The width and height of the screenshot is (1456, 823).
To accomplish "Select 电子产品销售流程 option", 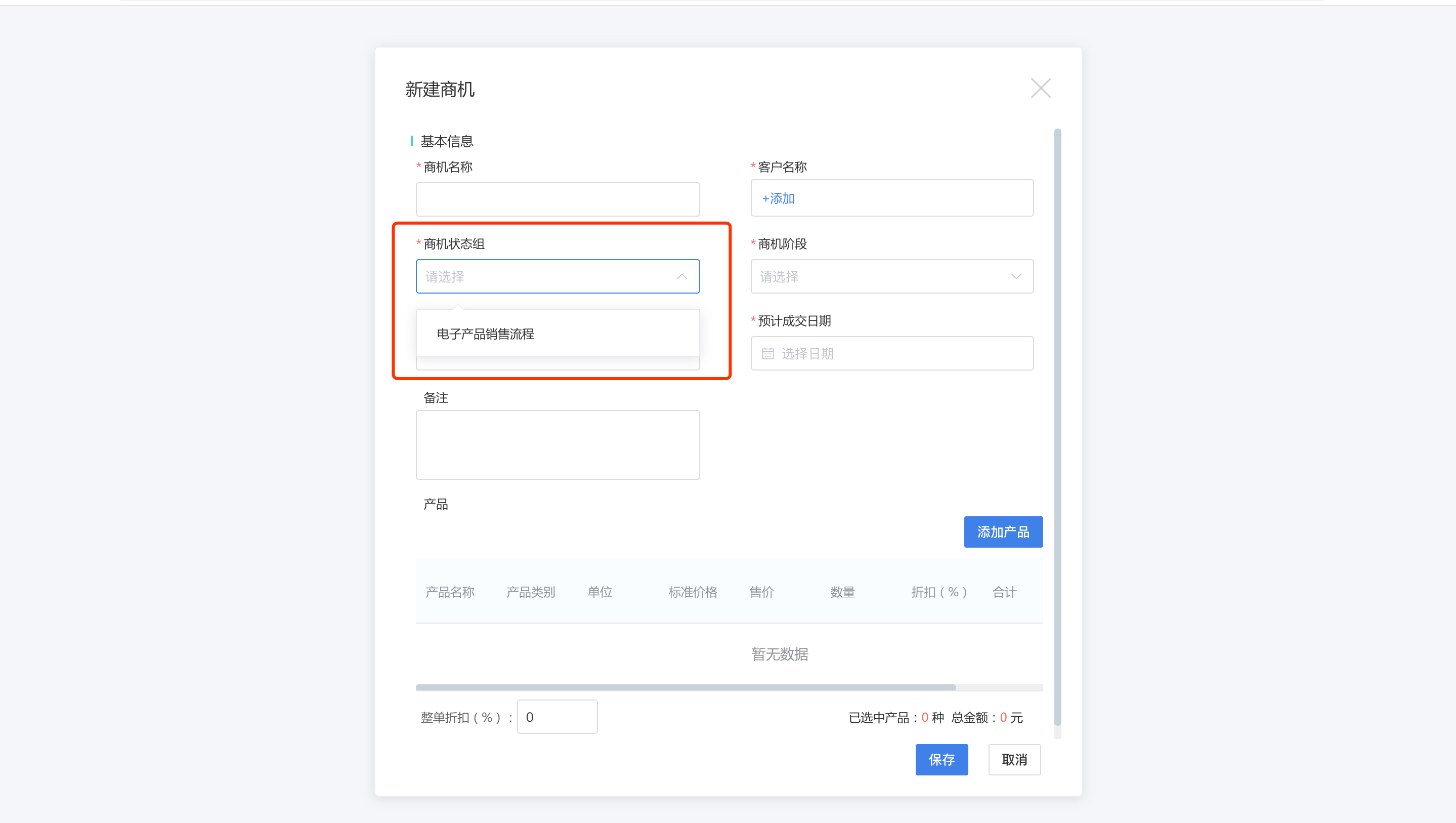I will pyautogui.click(x=558, y=334).
